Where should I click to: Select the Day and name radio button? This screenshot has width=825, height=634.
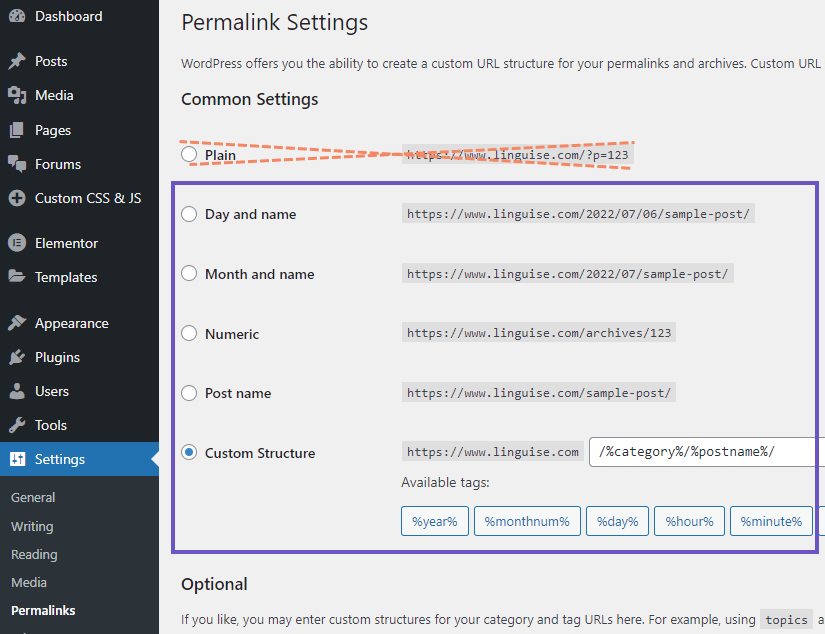tap(189, 214)
